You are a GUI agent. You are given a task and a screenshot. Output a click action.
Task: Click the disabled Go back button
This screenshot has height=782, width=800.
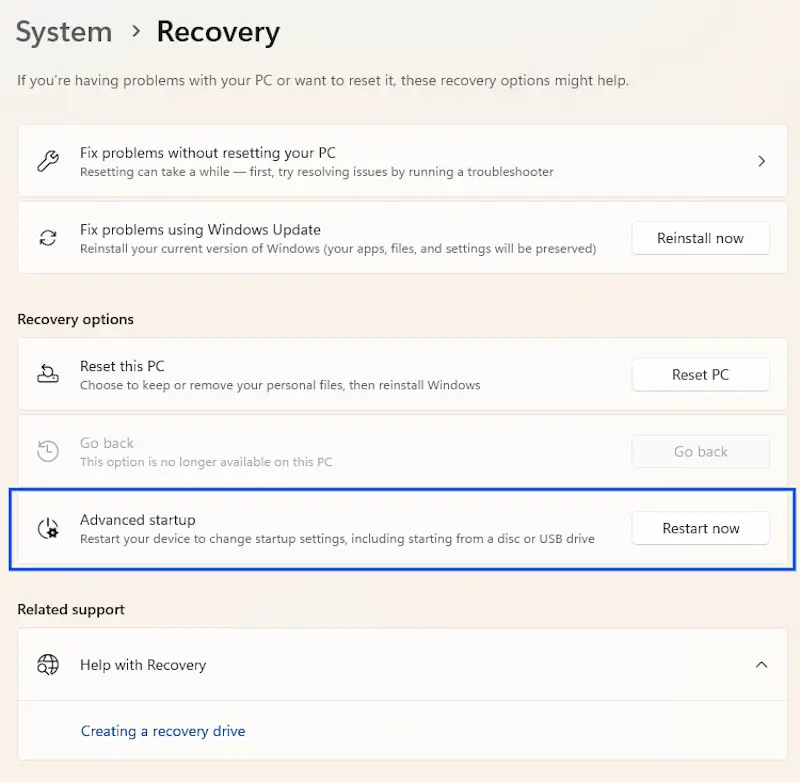(700, 451)
